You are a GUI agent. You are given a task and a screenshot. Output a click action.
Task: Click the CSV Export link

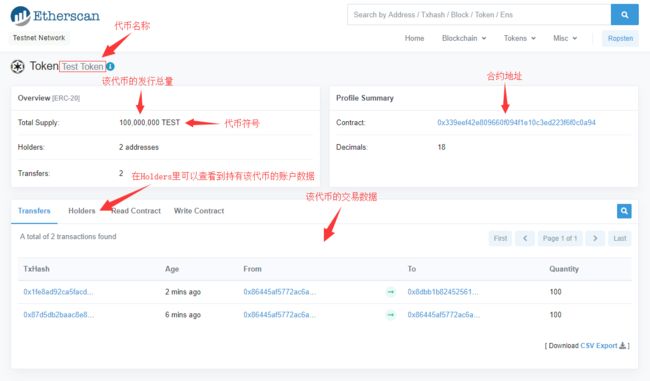click(x=599, y=346)
